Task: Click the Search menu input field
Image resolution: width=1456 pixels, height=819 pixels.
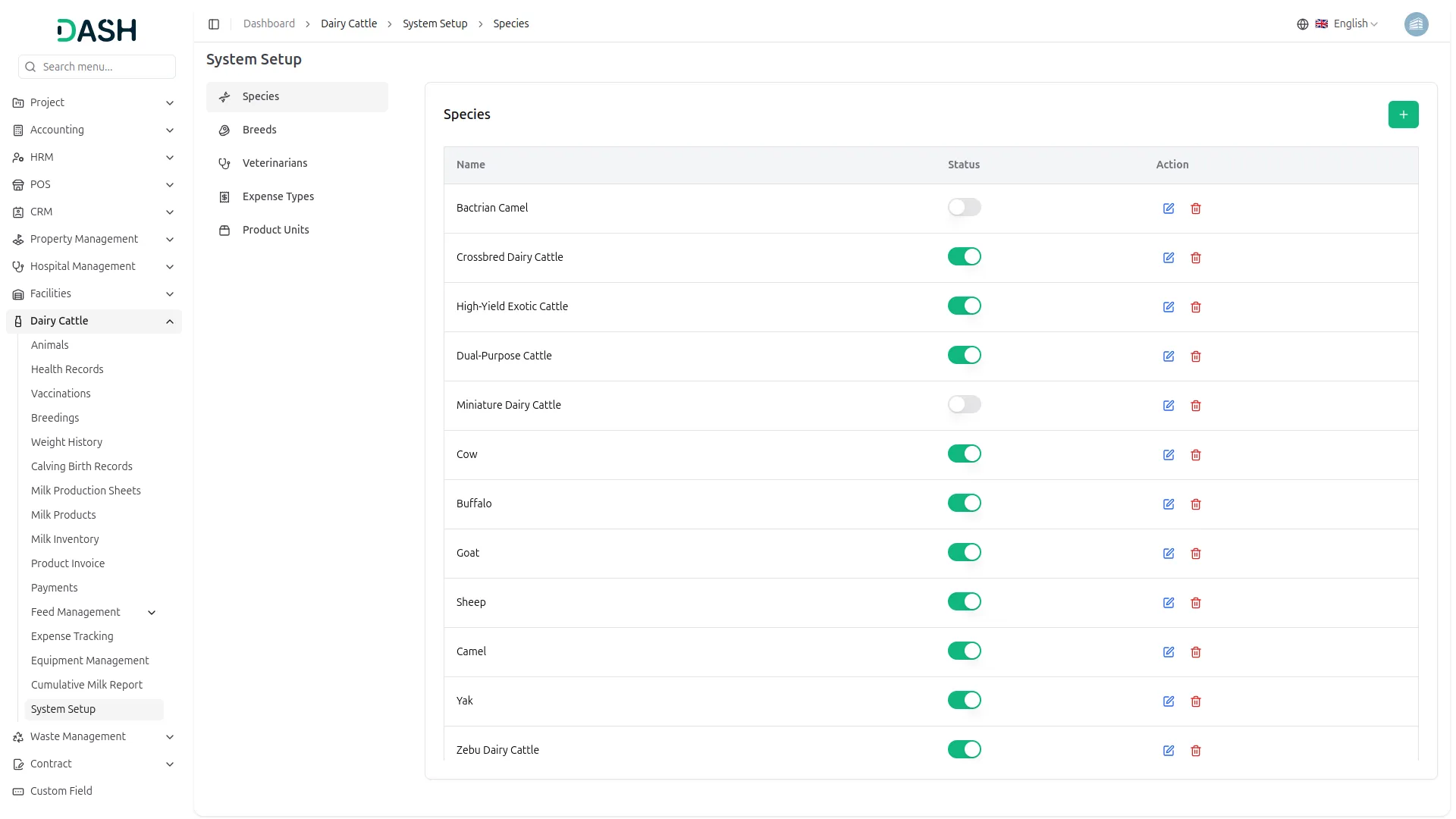Action: point(97,67)
